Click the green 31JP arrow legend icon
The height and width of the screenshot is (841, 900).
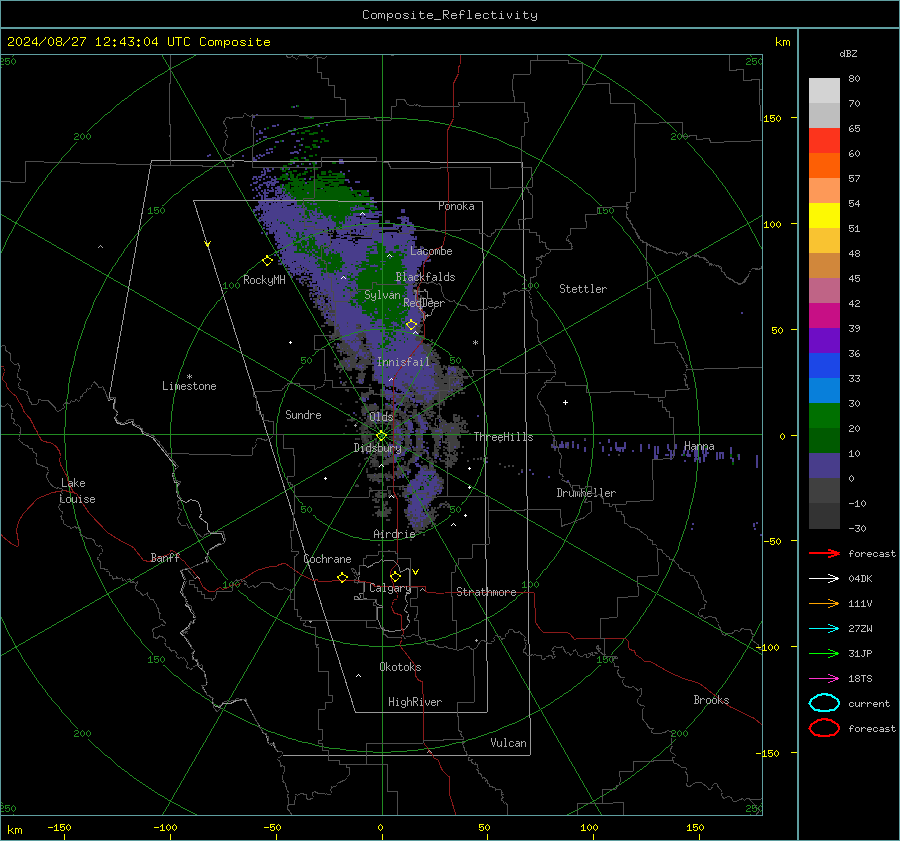[824, 653]
